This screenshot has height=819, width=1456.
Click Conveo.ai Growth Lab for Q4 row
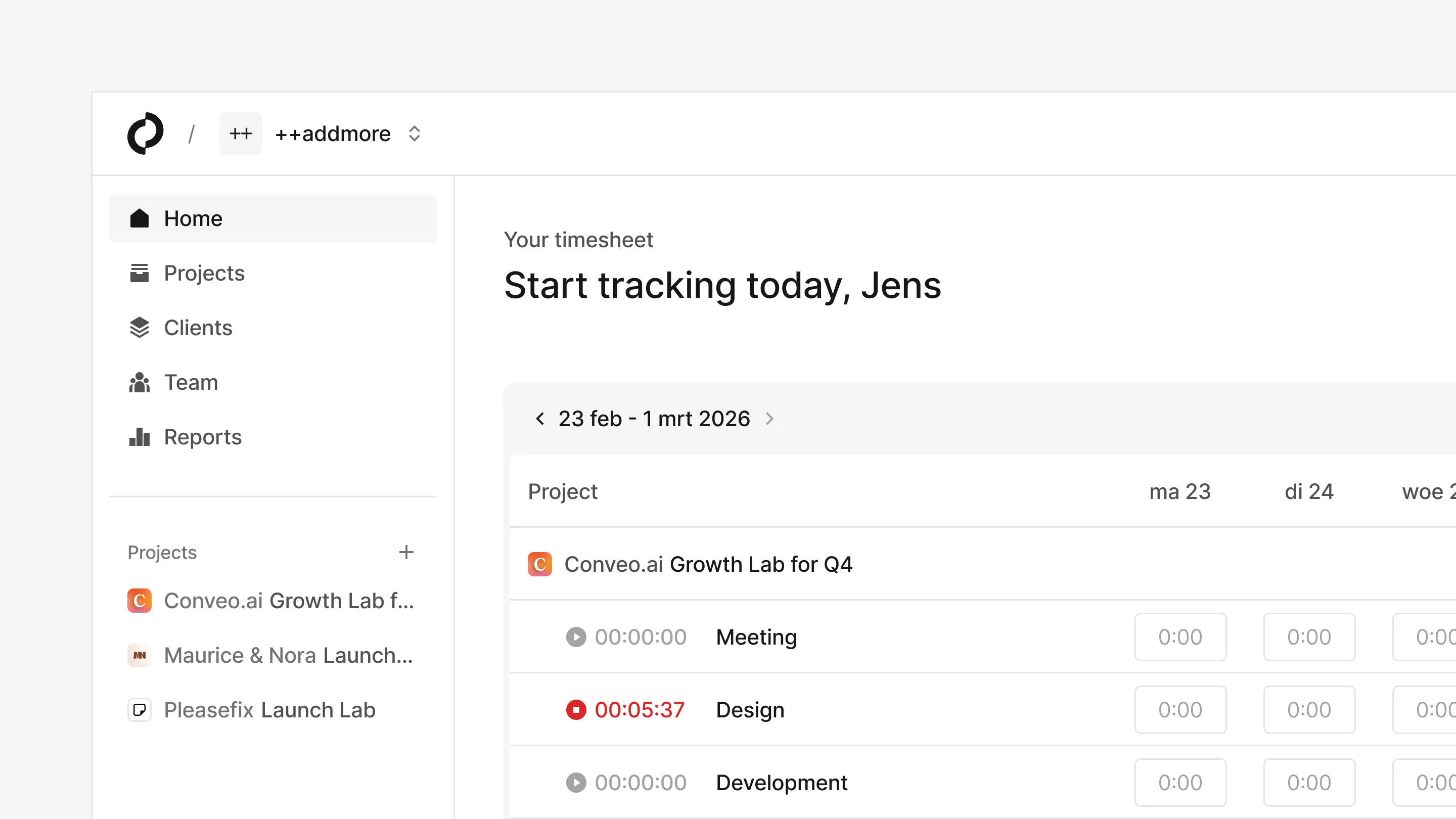click(708, 564)
